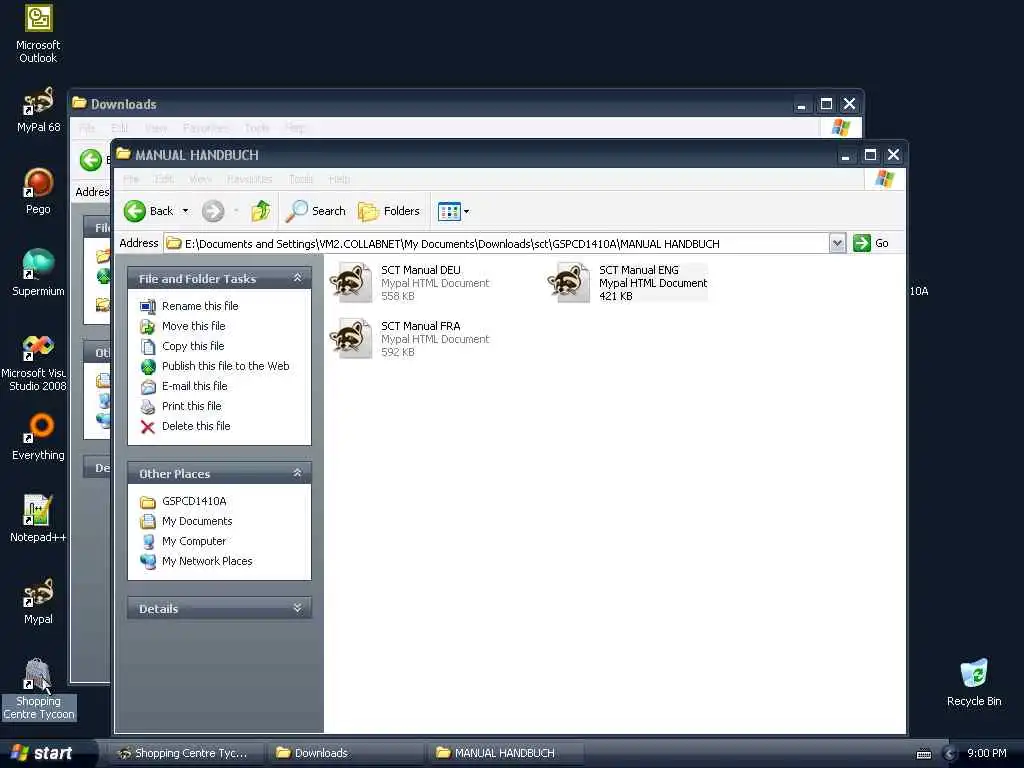Select SCT Manual FRA file icon
The height and width of the screenshot is (768, 1024).
(x=351, y=338)
